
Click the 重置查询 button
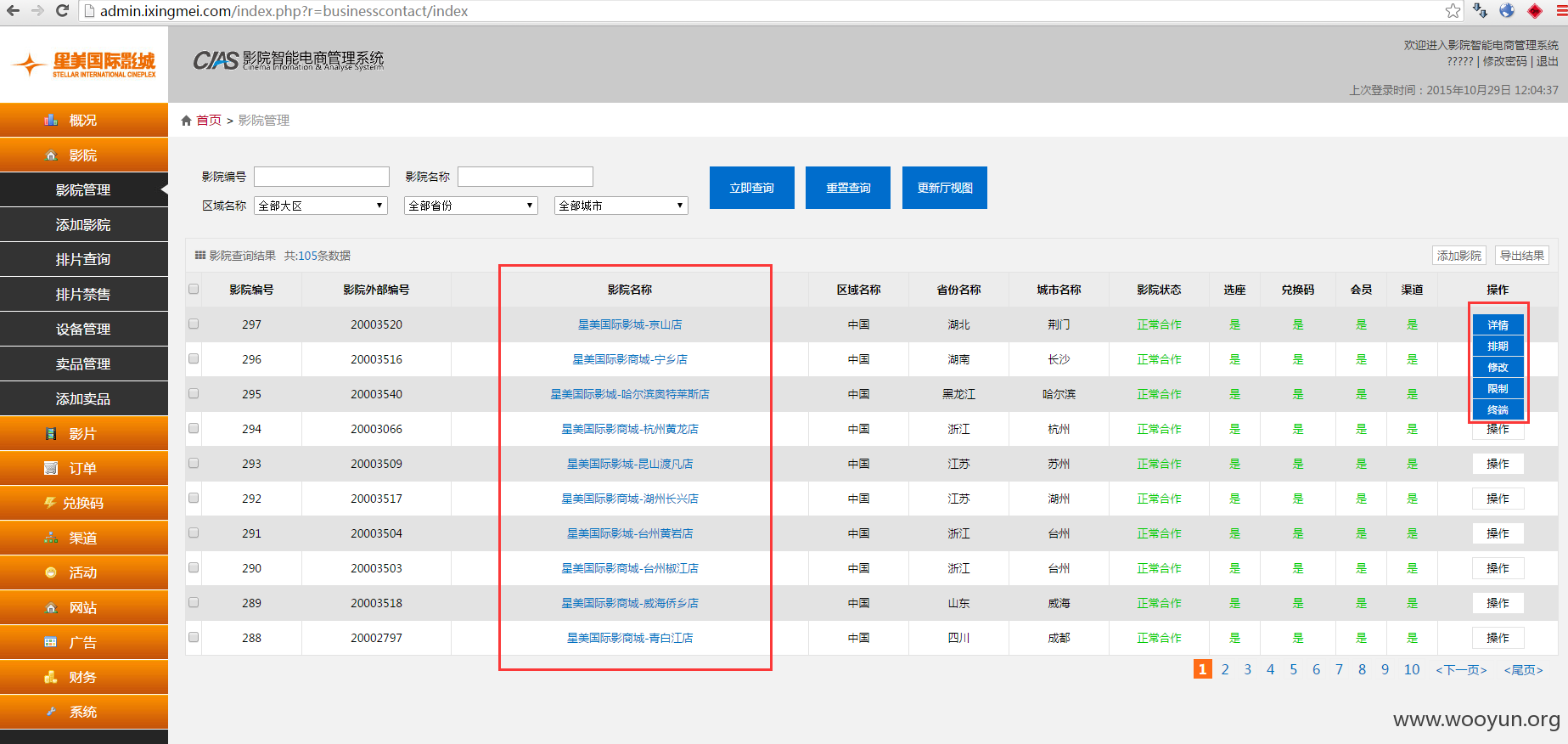pos(848,188)
